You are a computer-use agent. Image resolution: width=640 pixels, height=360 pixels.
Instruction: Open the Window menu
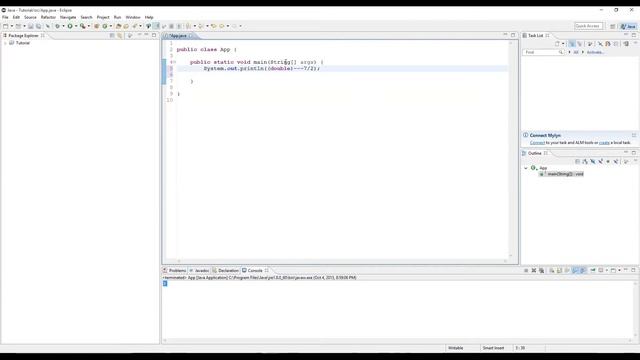click(133, 17)
